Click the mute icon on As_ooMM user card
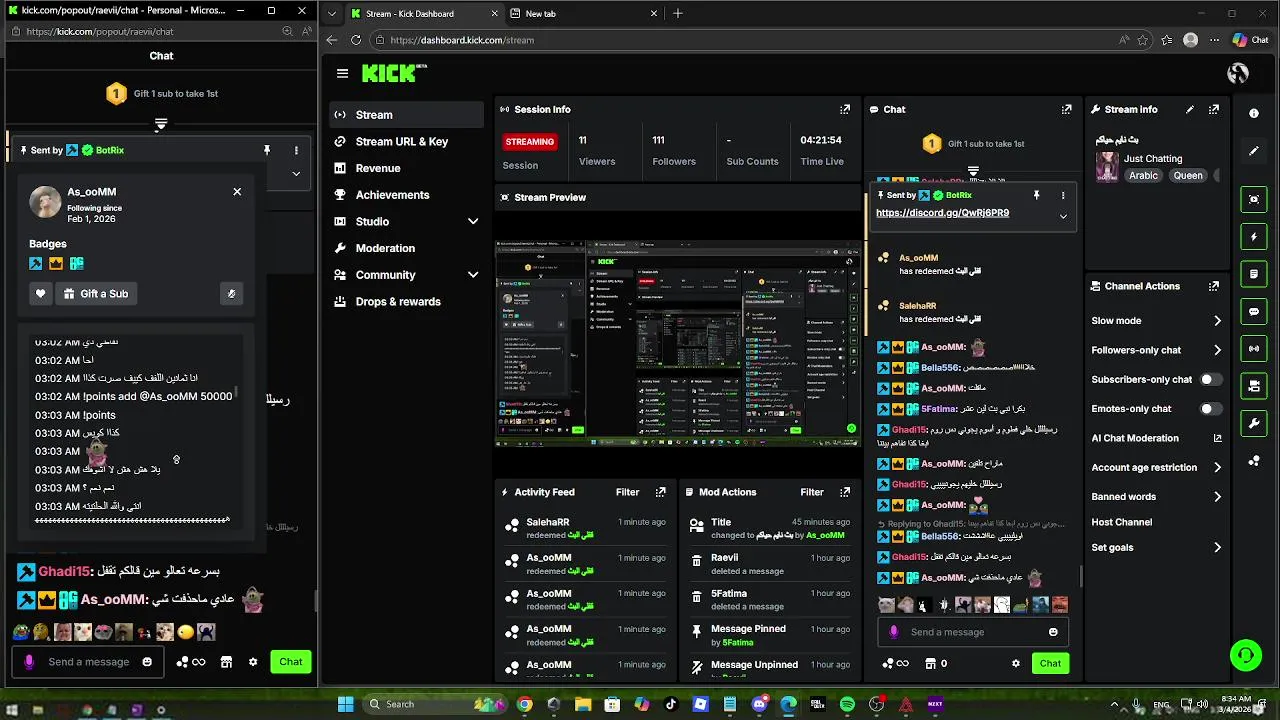 point(231,294)
